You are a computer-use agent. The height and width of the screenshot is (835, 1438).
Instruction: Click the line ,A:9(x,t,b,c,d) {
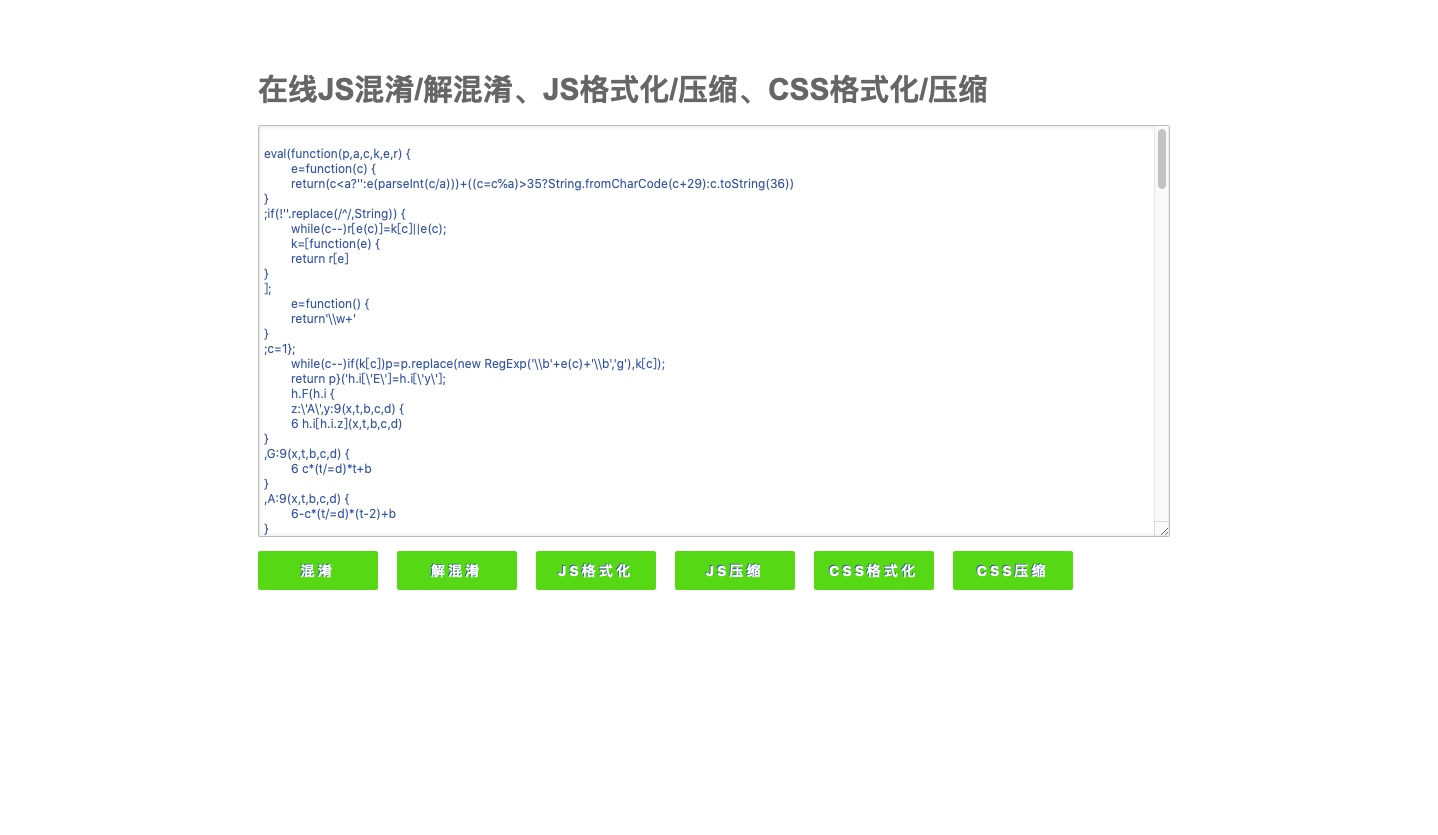click(x=306, y=499)
